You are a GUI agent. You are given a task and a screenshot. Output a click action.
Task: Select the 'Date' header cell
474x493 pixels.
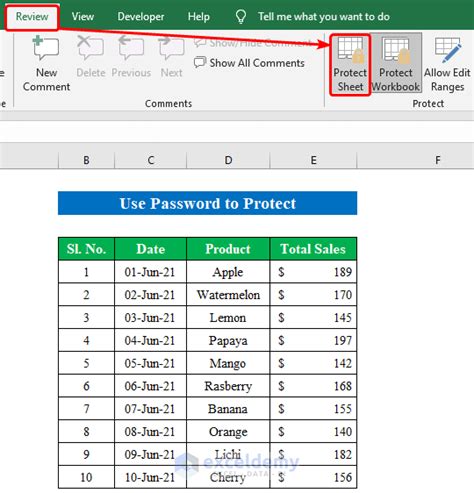point(151,249)
